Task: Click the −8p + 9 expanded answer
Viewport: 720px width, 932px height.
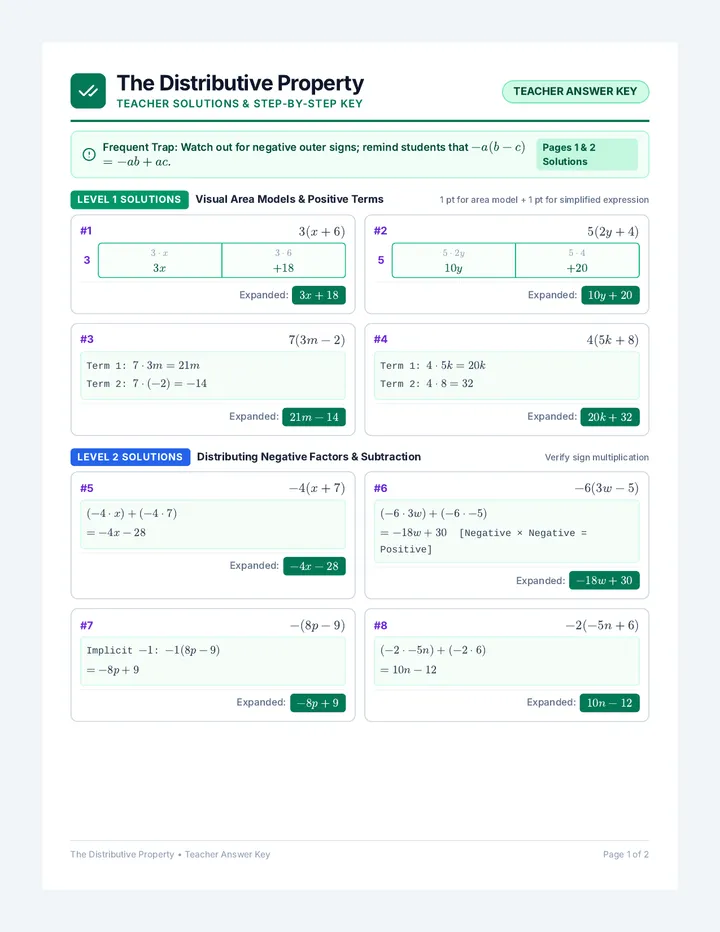Action: point(318,703)
